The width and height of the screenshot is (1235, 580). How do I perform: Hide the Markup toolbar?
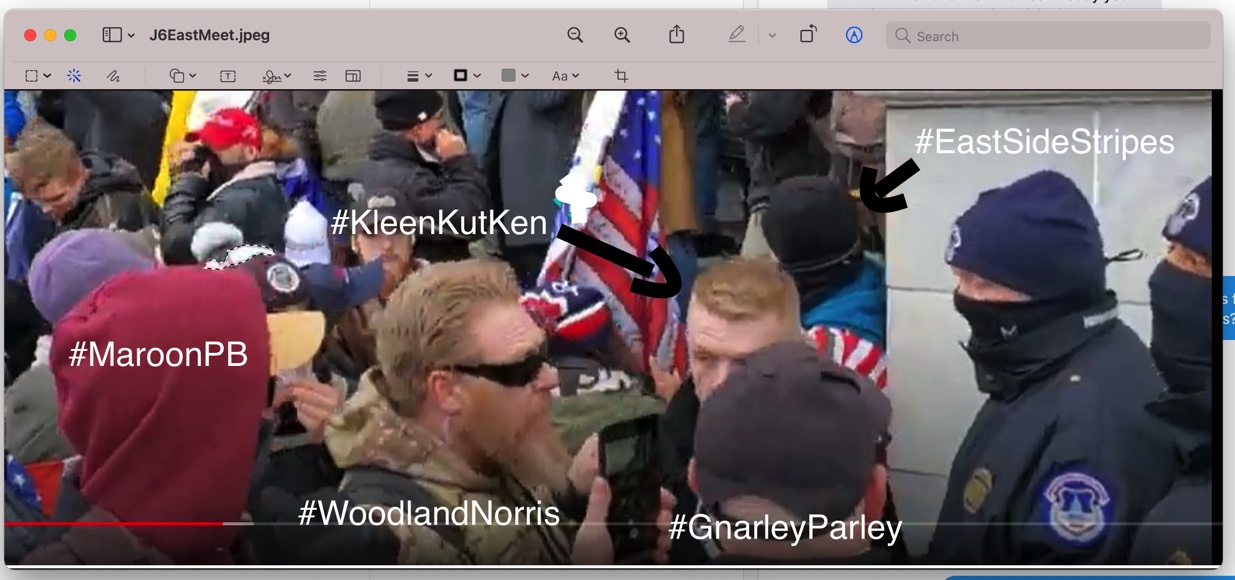[x=854, y=35]
